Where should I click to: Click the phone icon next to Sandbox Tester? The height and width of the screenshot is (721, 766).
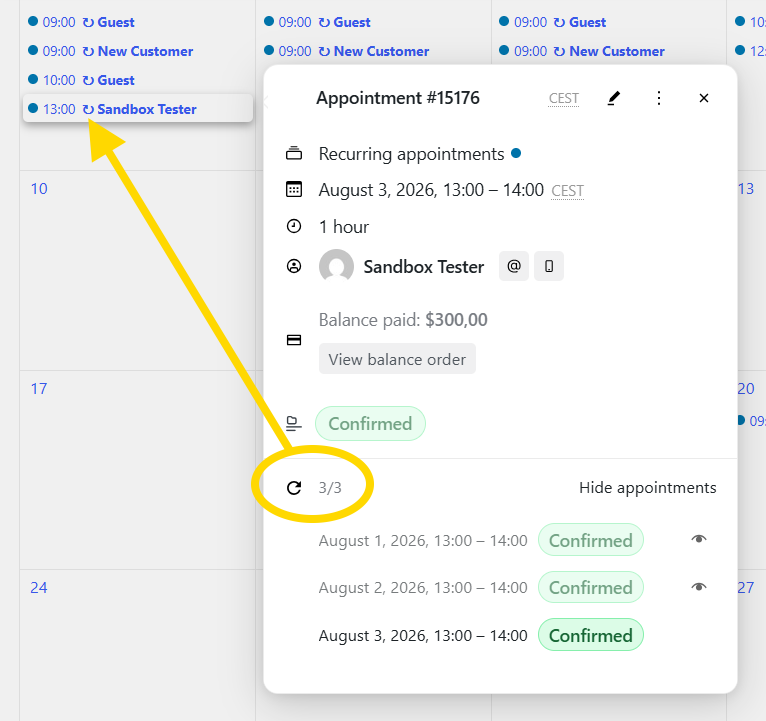[x=549, y=266]
